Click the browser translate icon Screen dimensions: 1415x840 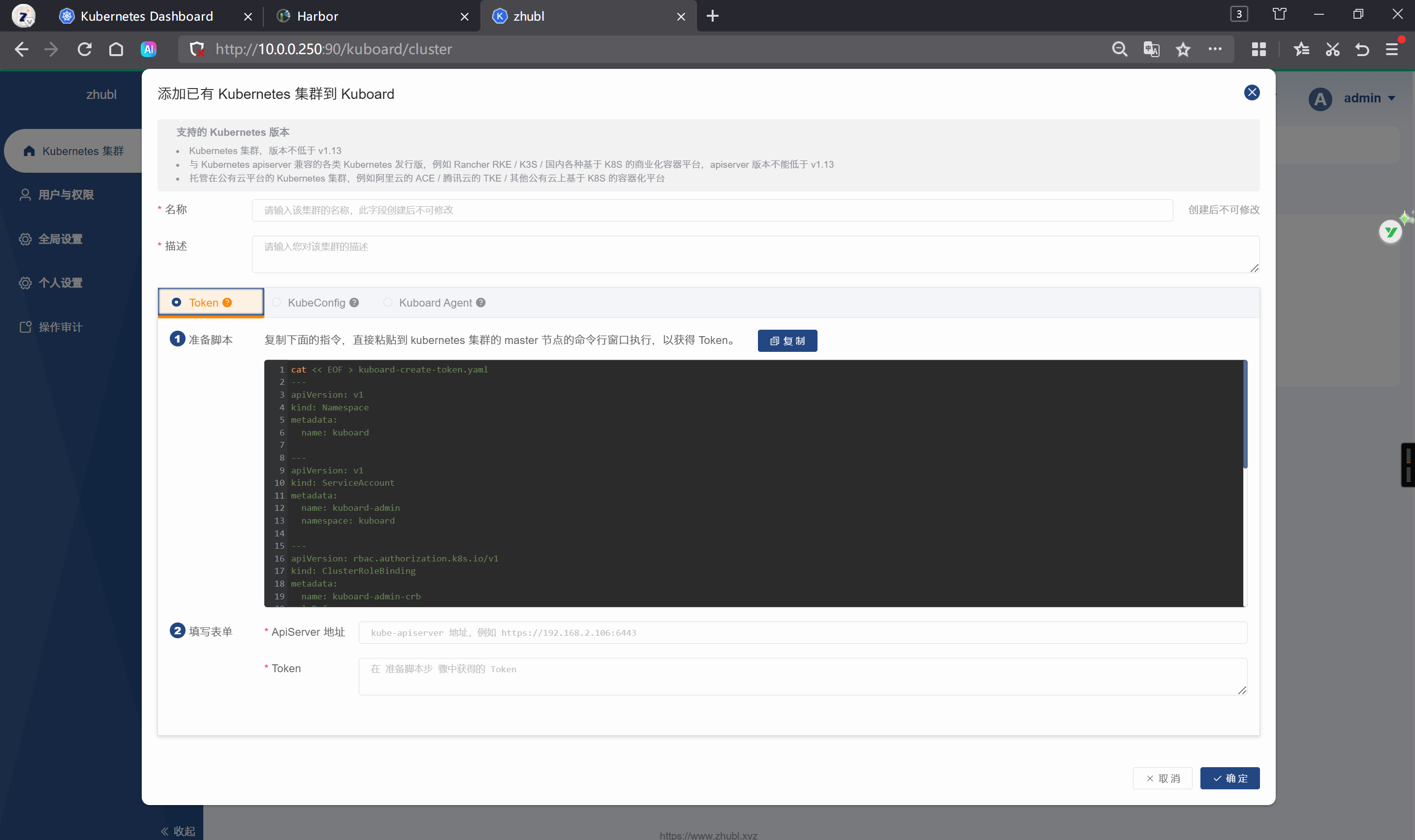(1151, 49)
